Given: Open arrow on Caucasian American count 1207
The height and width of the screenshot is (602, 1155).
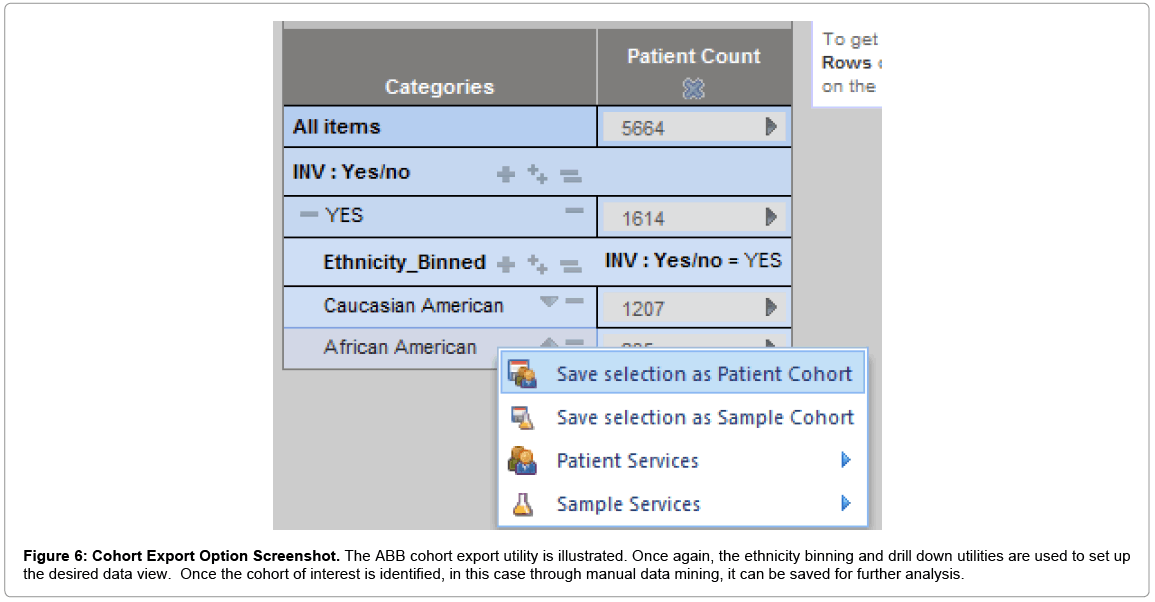Looking at the screenshot, I should tap(771, 307).
